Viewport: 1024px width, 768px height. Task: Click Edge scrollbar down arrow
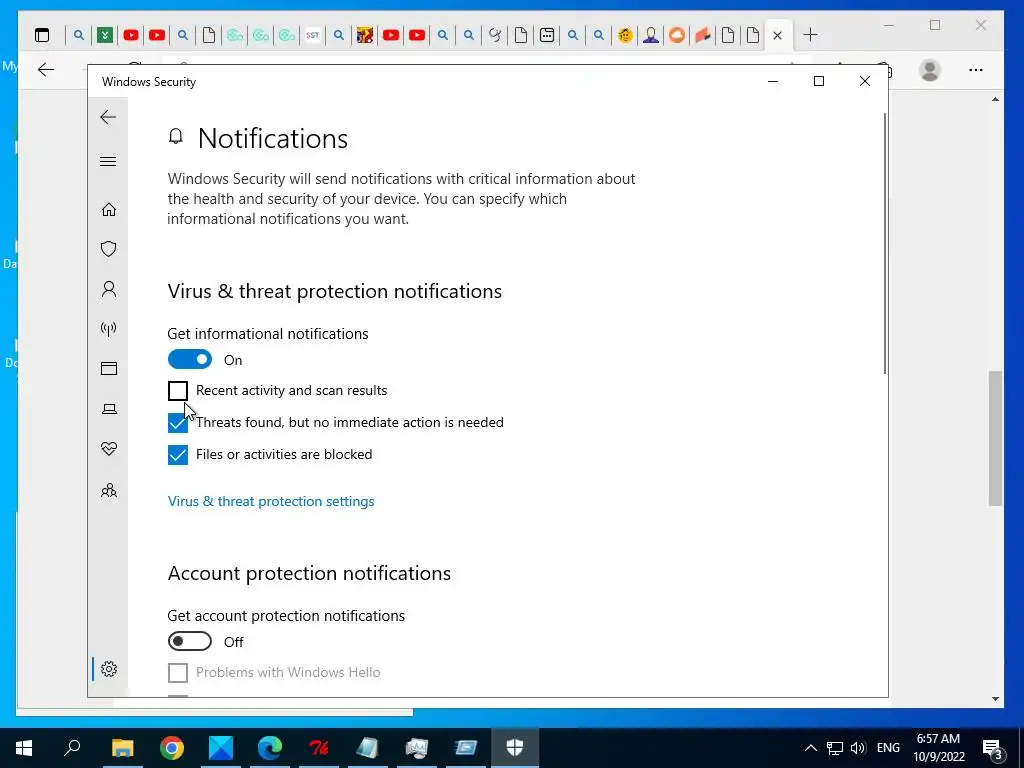[995, 699]
